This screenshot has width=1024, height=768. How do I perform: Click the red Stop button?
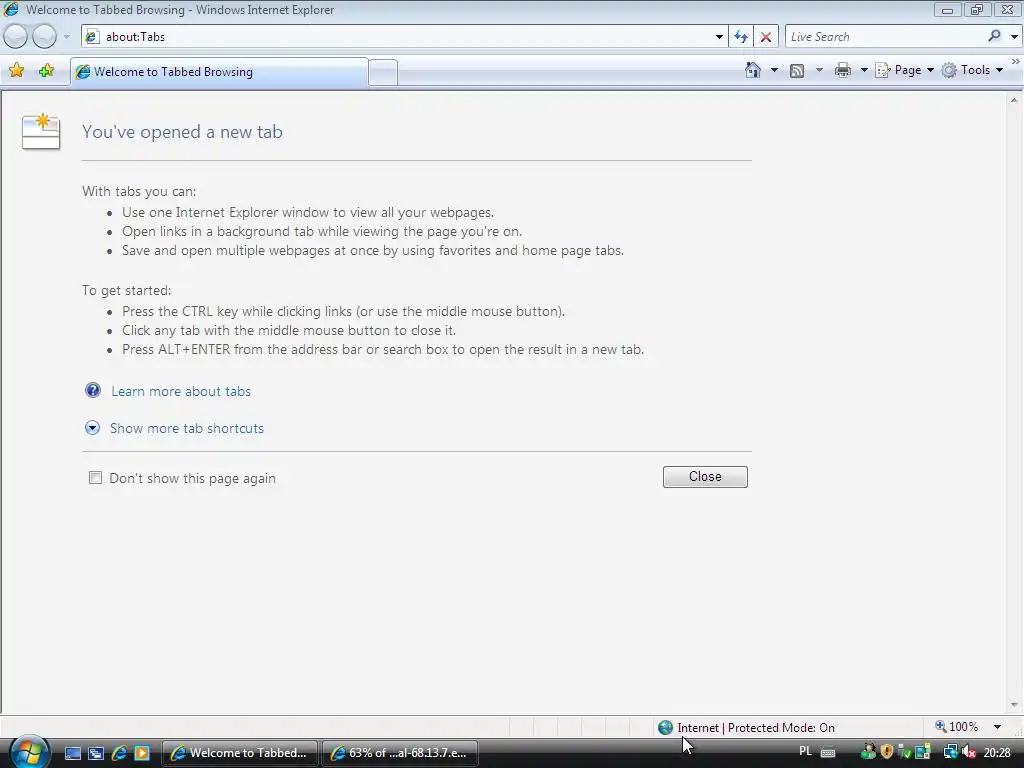[x=765, y=37]
